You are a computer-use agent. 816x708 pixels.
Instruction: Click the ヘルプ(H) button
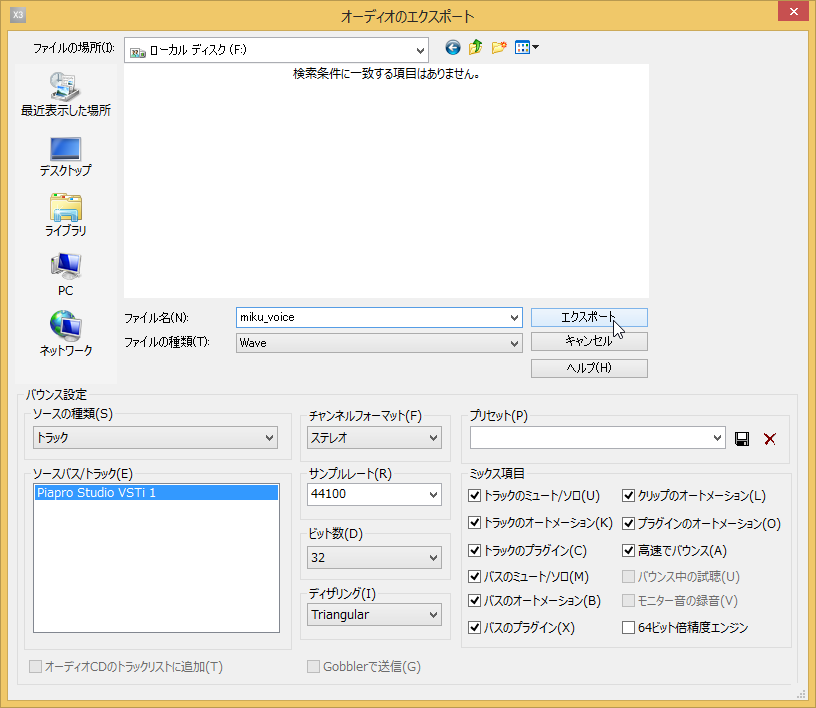(x=589, y=368)
